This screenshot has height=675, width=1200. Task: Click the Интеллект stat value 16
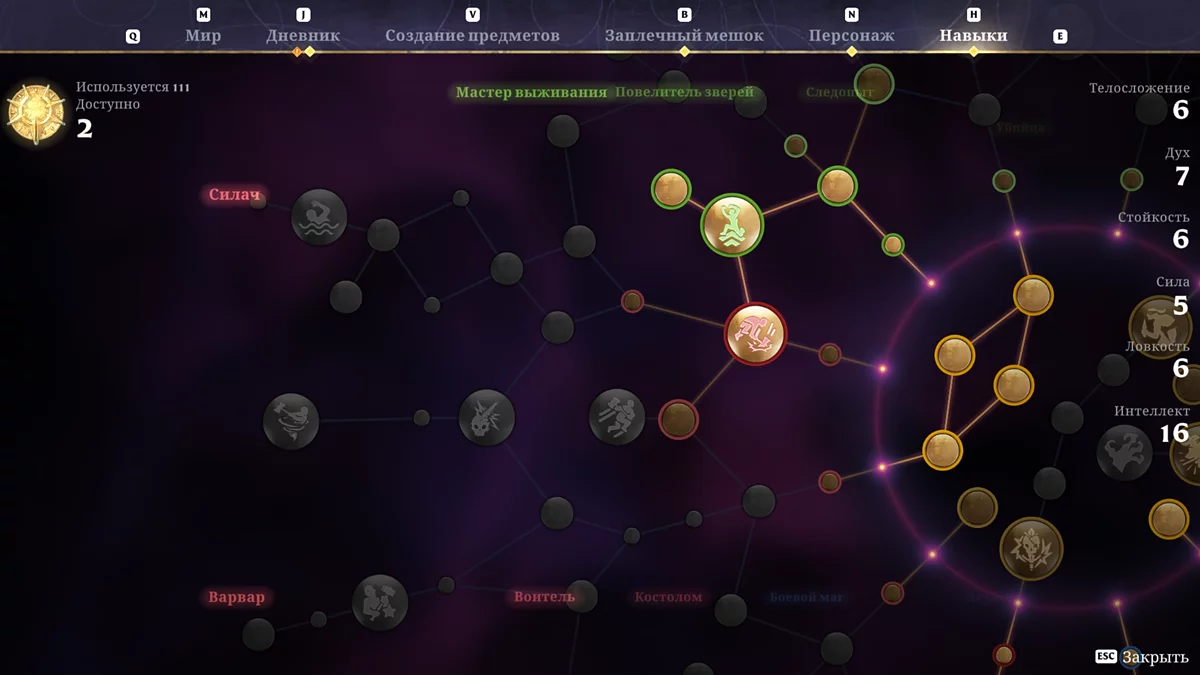[1174, 433]
